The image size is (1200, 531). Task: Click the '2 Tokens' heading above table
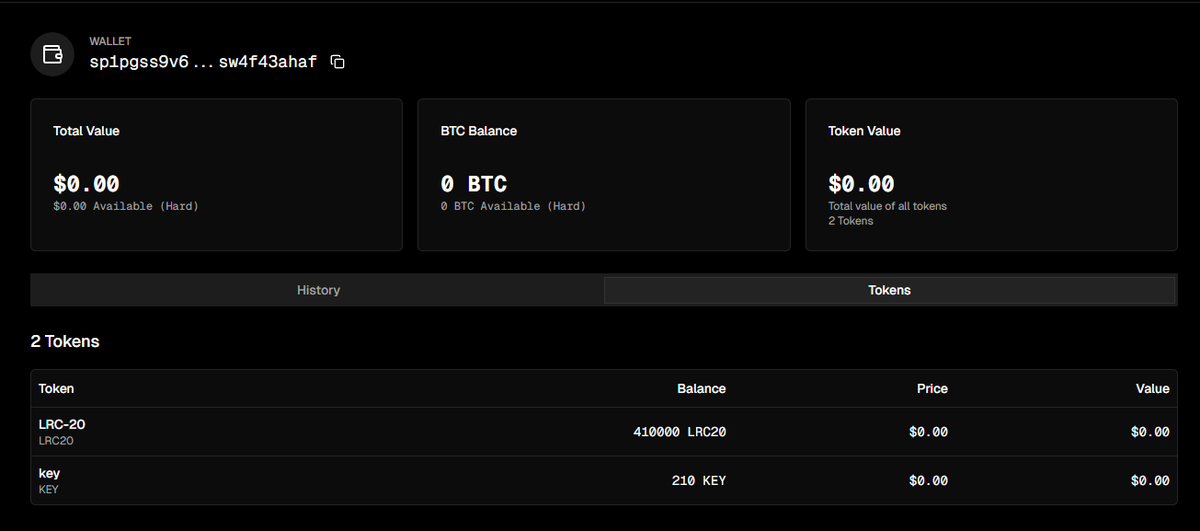pyautogui.click(x=65, y=341)
